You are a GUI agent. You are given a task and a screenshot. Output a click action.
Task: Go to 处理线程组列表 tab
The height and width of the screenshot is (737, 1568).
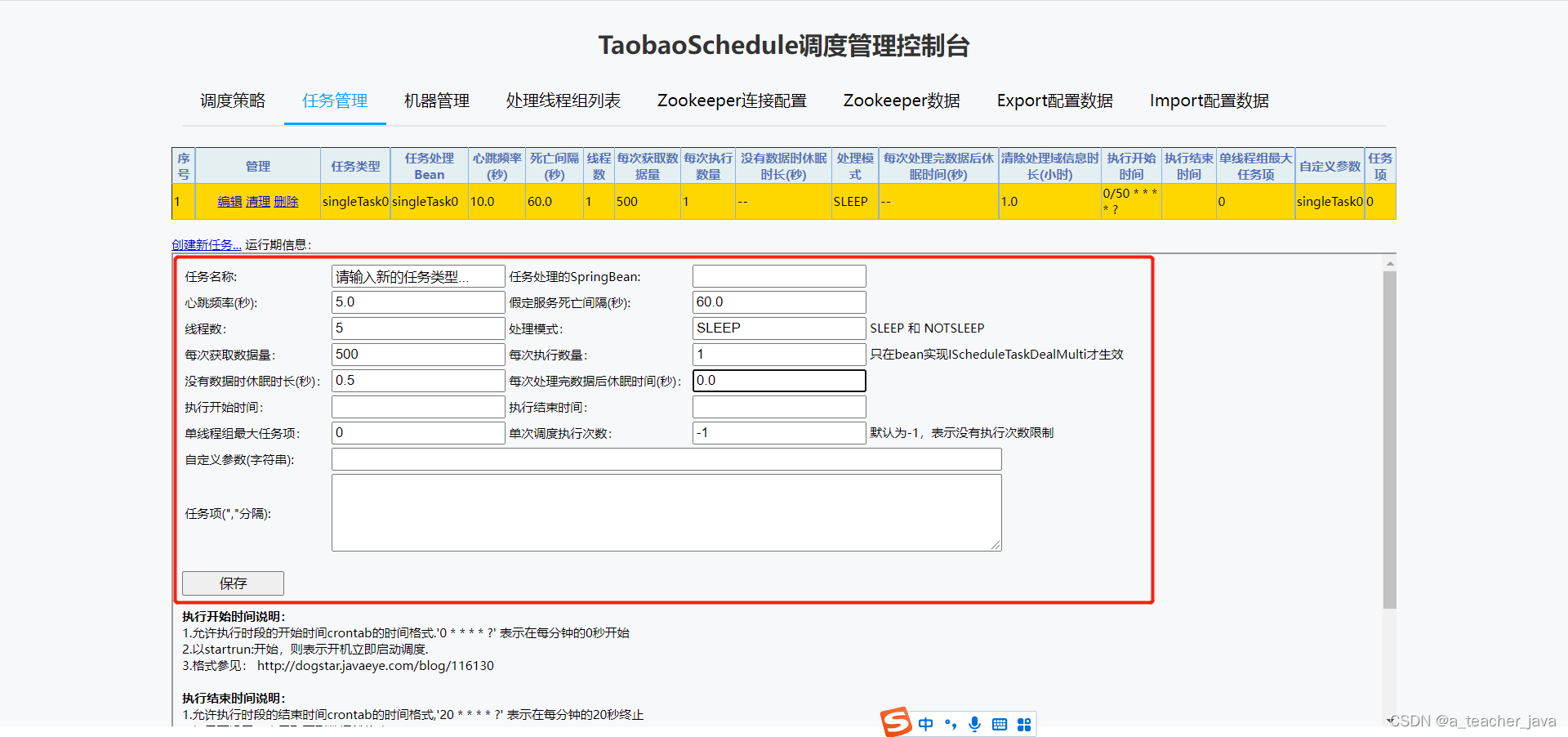(563, 100)
